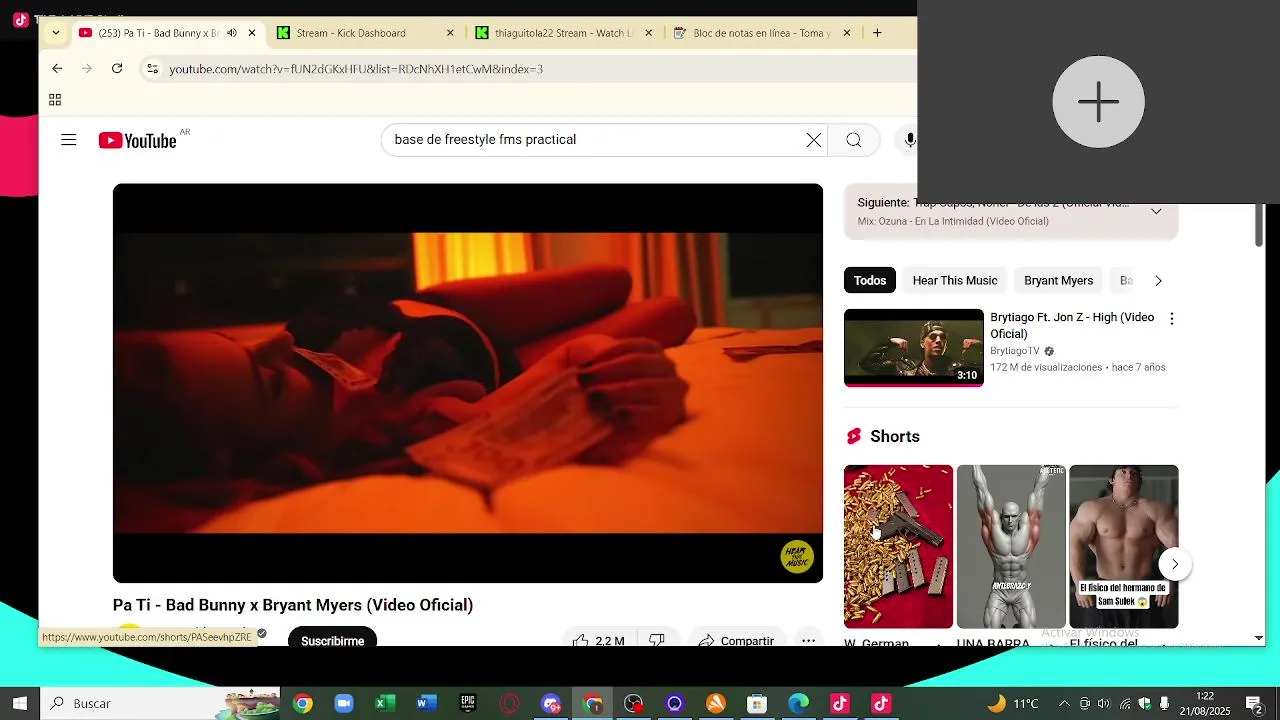Open a new browser tab
This screenshot has height=720, width=1280.
877,33
